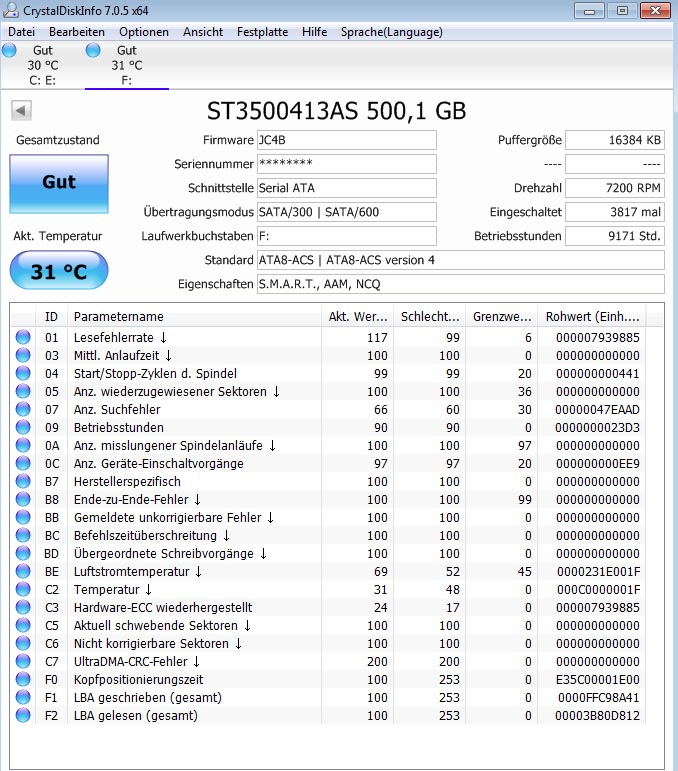Viewport: 678px width, 771px height.
Task: Click raw value E35C00001E00
Action: coord(597,680)
